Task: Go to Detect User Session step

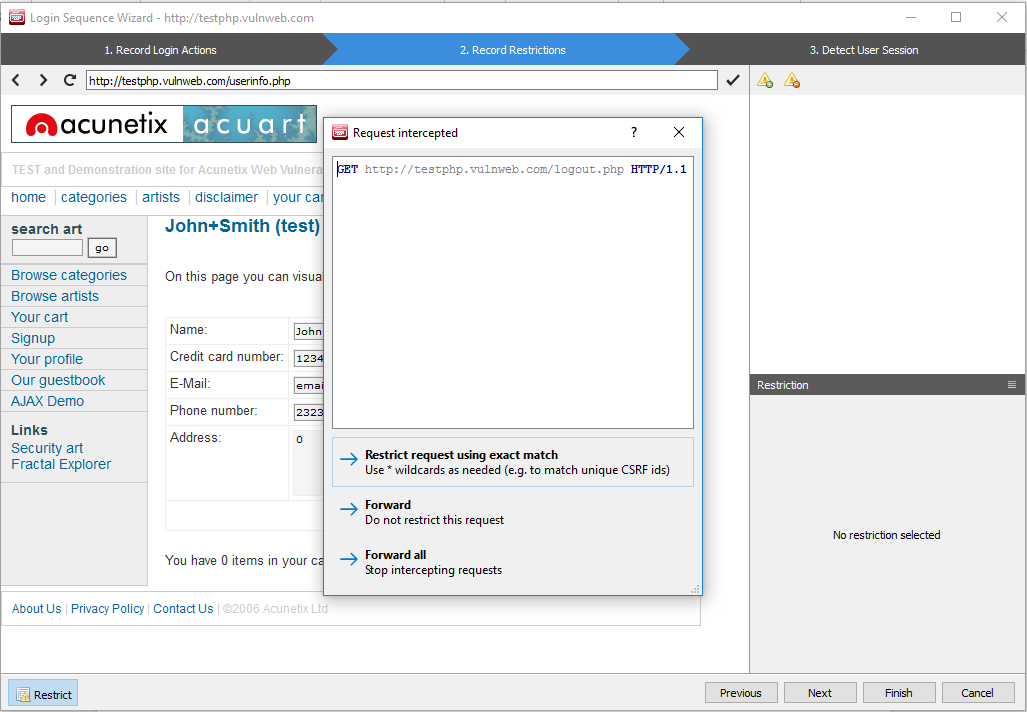Action: pos(863,50)
